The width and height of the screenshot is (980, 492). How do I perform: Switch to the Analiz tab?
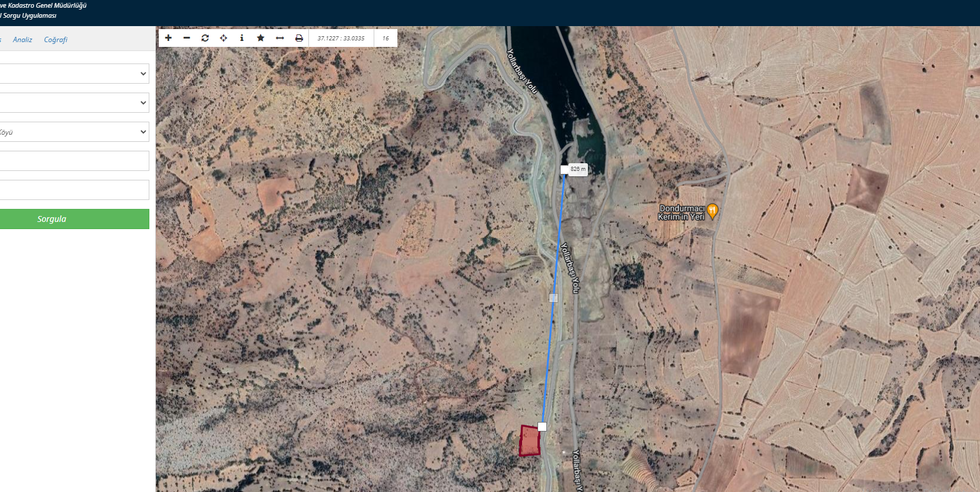click(22, 39)
